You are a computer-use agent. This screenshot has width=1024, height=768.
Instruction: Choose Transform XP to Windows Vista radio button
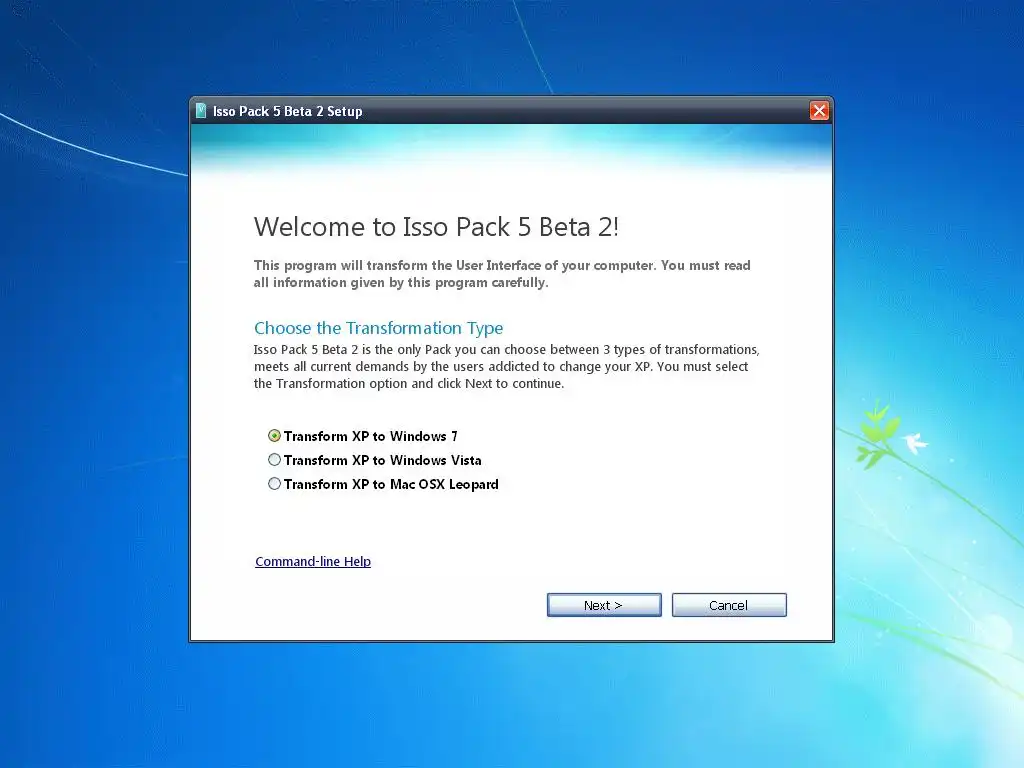(x=274, y=460)
